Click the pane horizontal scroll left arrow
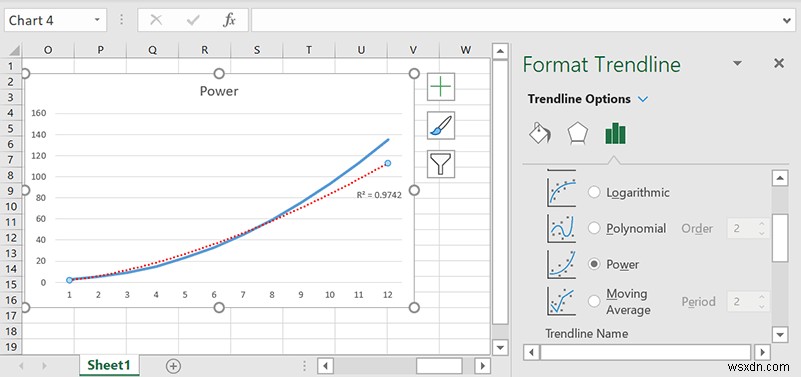 pos(531,352)
